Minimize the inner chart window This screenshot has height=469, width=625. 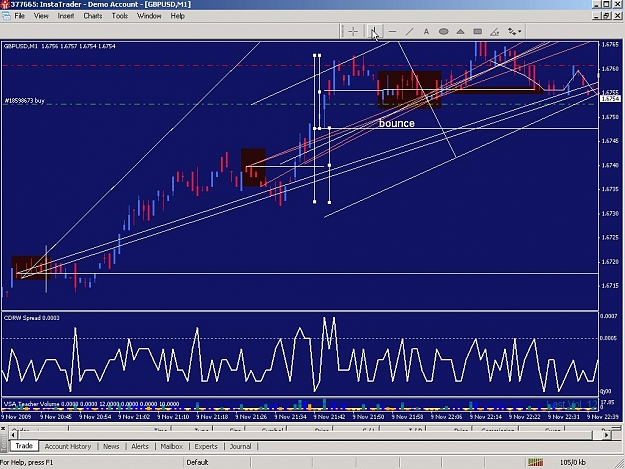point(597,16)
